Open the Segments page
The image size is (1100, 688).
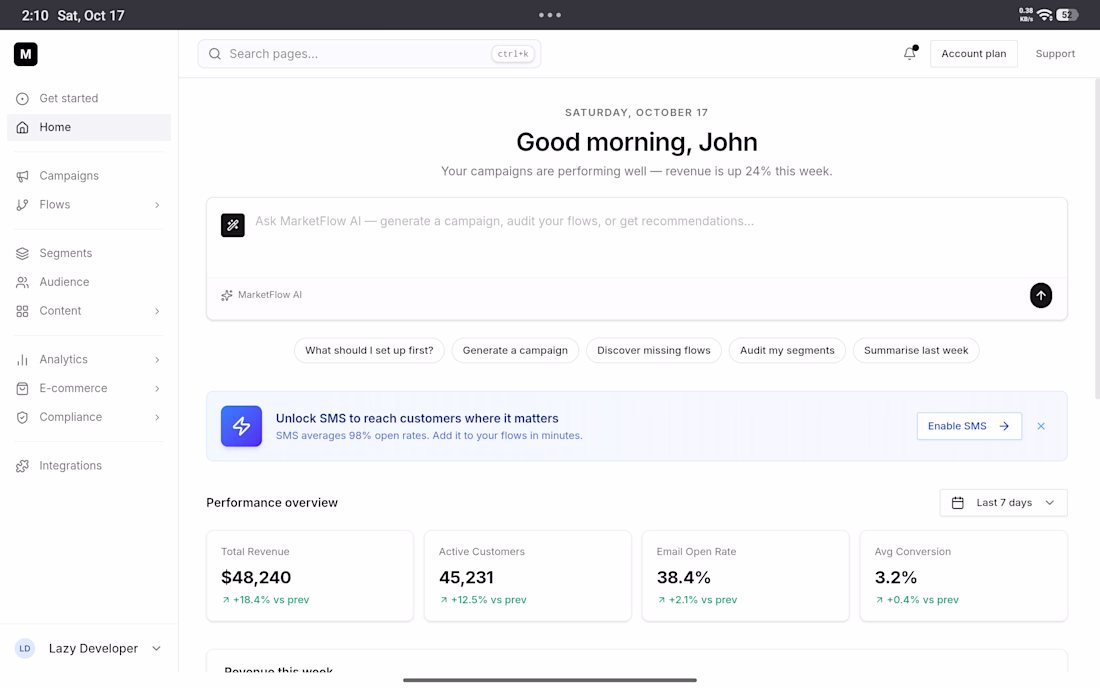[x=89, y=253]
